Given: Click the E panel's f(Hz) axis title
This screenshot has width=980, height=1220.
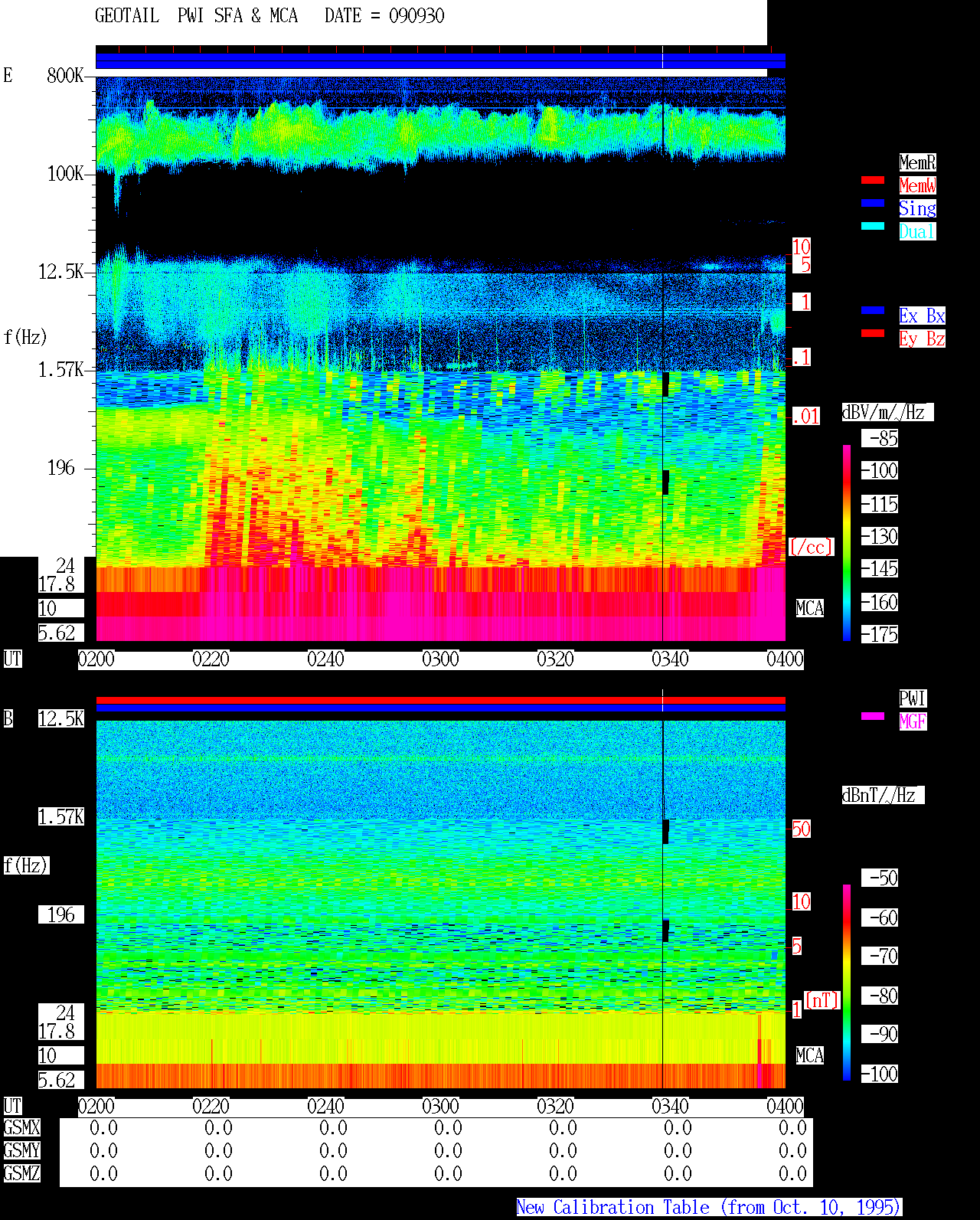Looking at the screenshot, I should coord(25,337).
